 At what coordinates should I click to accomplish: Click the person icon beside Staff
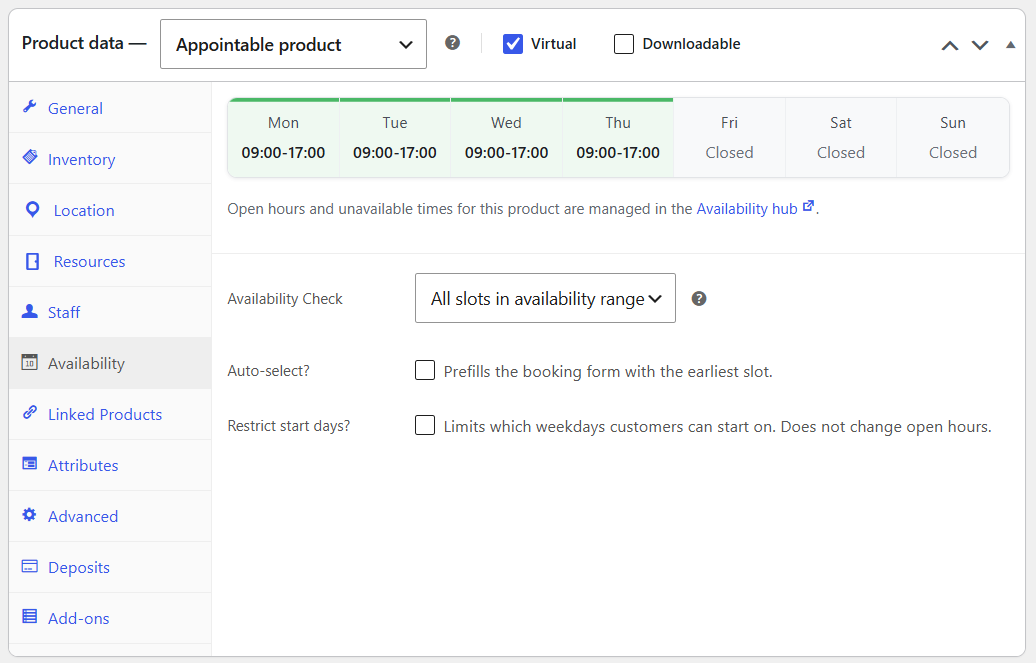click(29, 311)
